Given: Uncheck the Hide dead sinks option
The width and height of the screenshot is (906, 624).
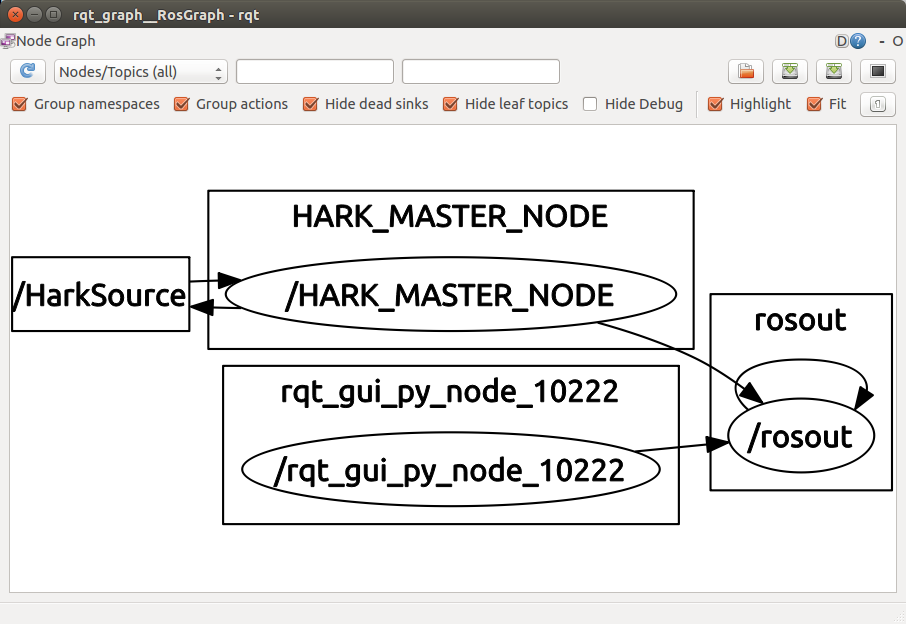Looking at the screenshot, I should [x=311, y=104].
